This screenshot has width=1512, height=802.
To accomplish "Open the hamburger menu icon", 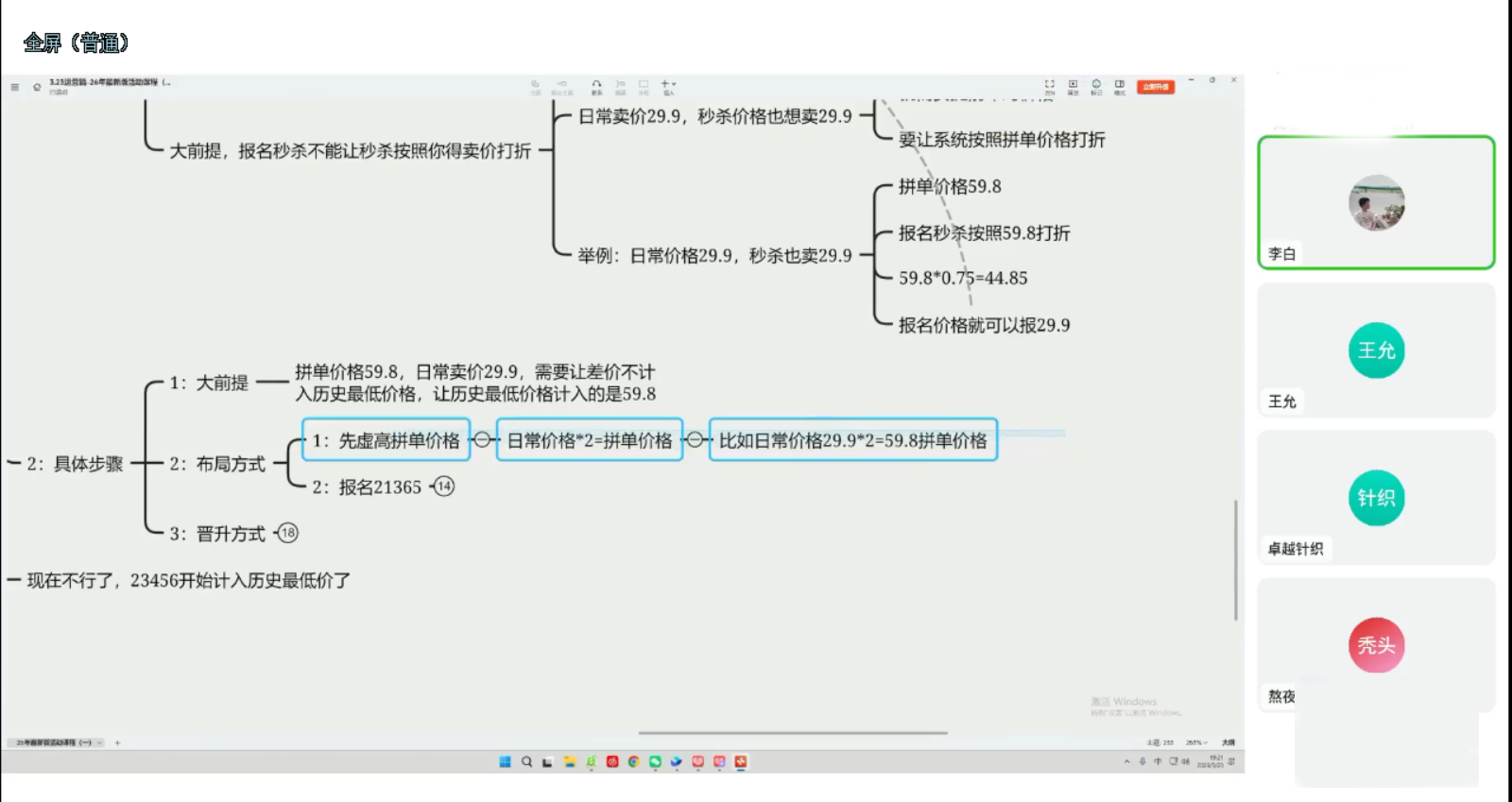I will [14, 87].
